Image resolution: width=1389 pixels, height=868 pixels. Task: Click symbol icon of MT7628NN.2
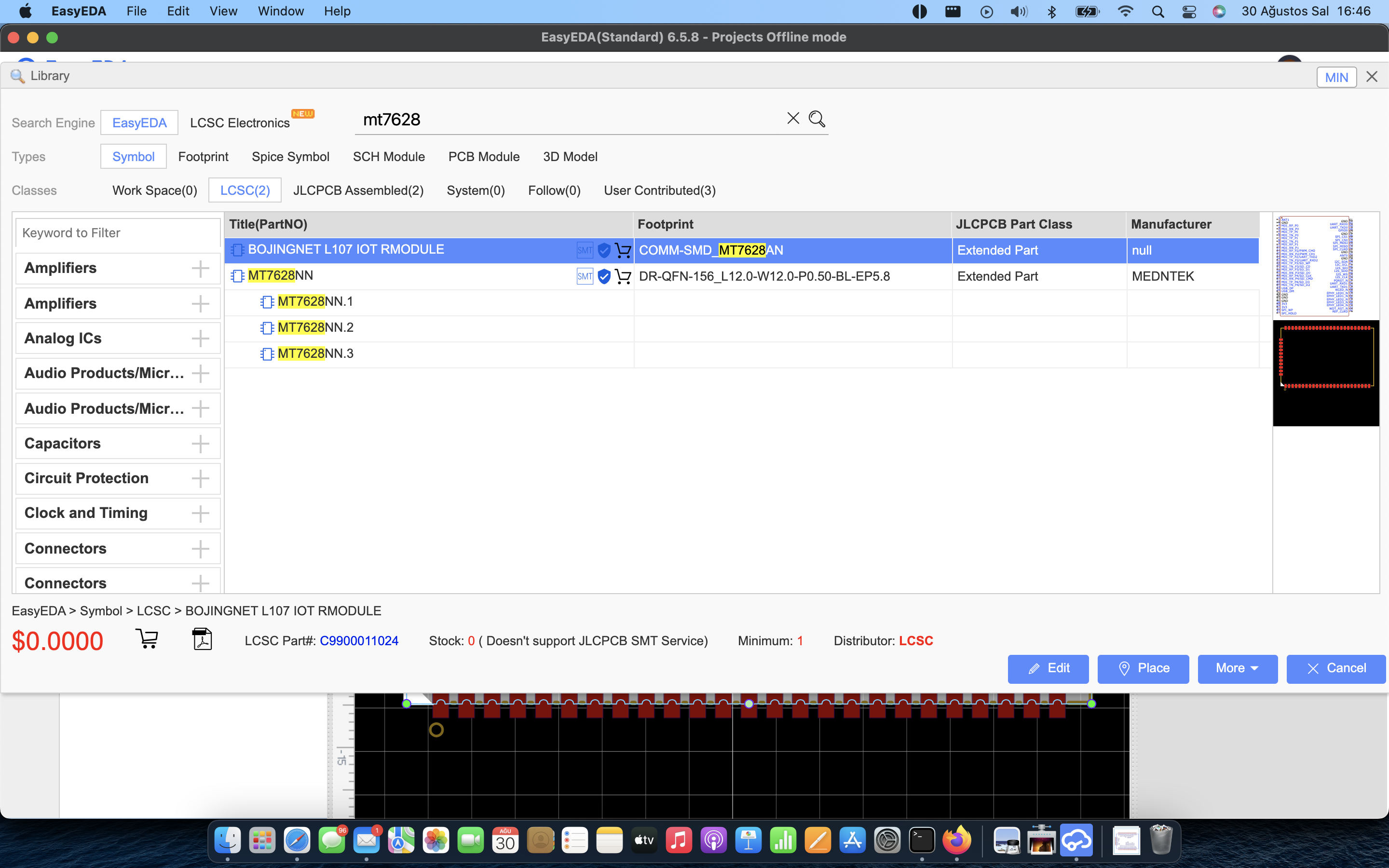click(x=267, y=328)
